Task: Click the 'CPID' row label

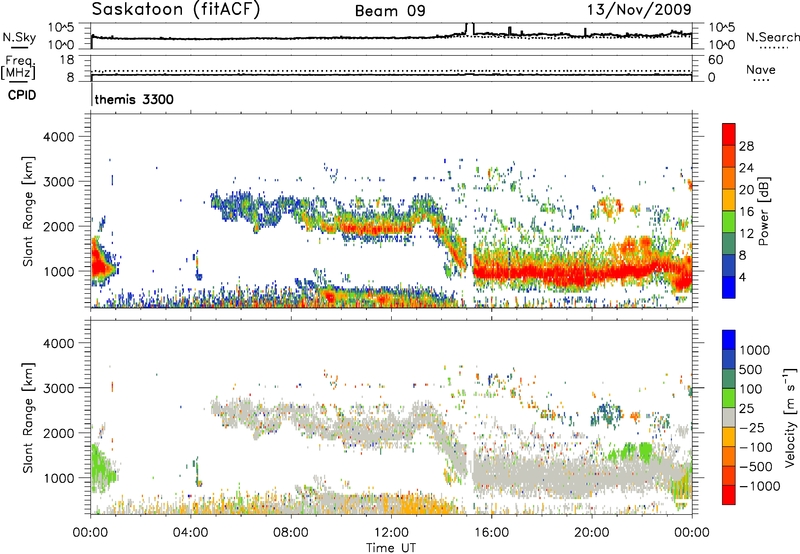Action: pos(22,95)
